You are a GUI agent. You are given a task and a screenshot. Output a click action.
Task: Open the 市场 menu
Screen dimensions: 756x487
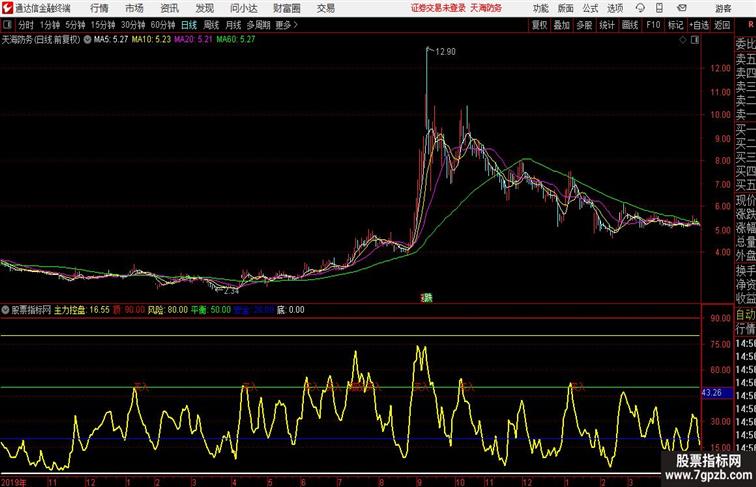[x=135, y=8]
